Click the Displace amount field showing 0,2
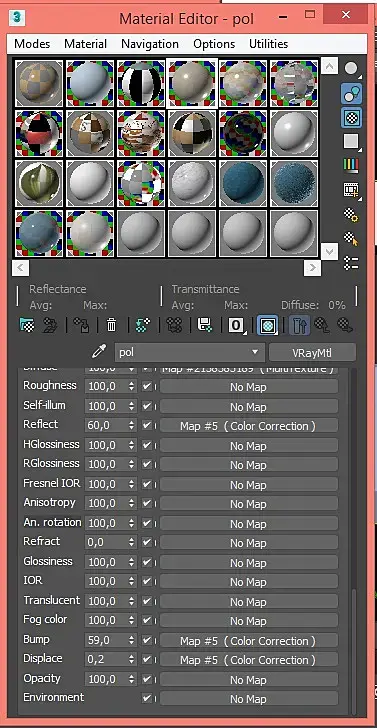377x728 pixels. pos(106,660)
